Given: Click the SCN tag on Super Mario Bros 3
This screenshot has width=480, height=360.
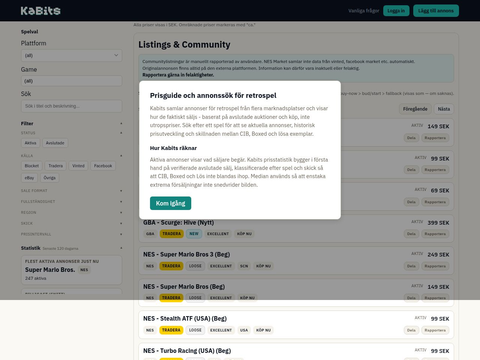Looking at the screenshot, I should pyautogui.click(x=244, y=266).
